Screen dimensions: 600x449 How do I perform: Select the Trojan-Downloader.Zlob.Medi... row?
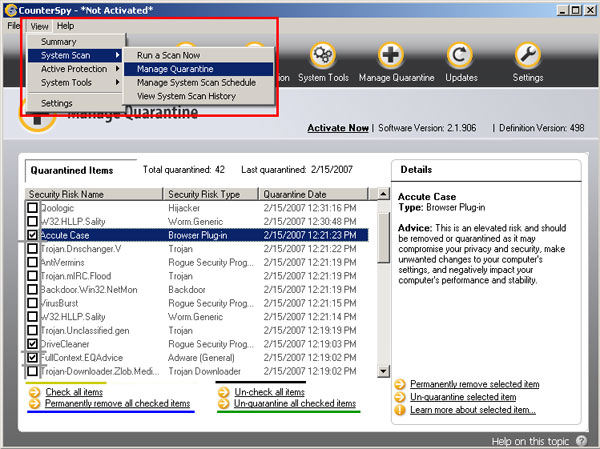coord(197,371)
